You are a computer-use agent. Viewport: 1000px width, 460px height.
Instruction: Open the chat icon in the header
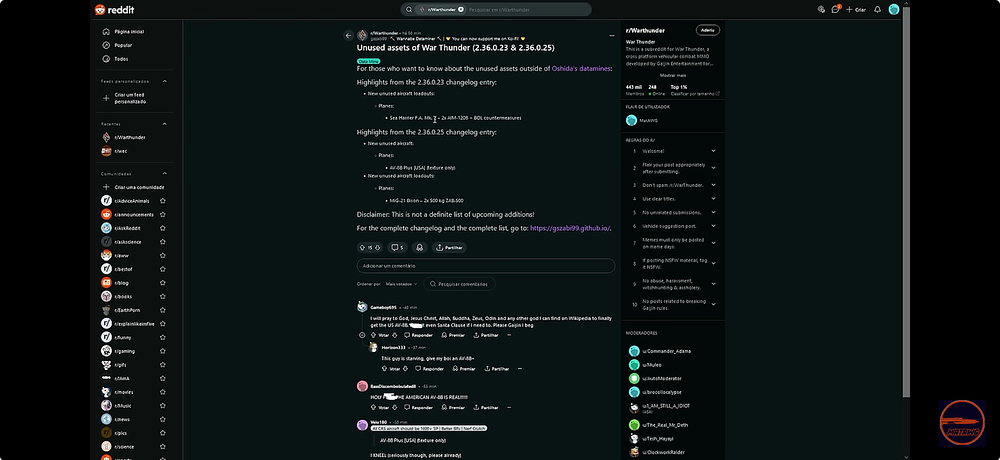tap(835, 10)
